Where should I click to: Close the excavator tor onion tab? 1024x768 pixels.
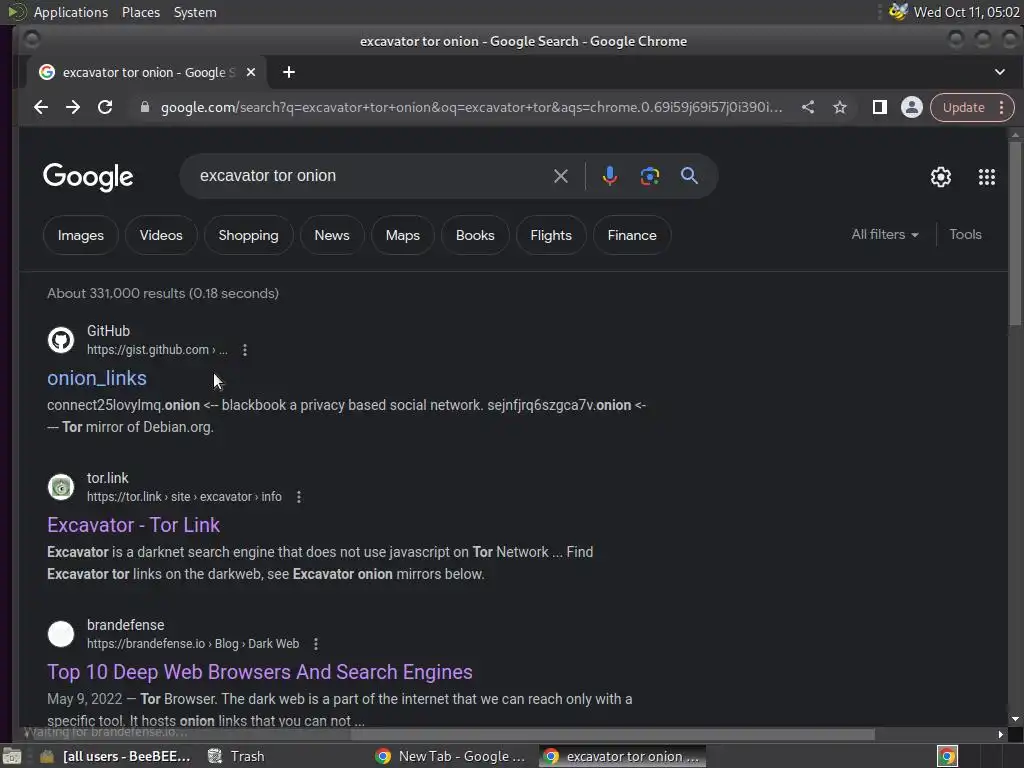pyautogui.click(x=251, y=72)
